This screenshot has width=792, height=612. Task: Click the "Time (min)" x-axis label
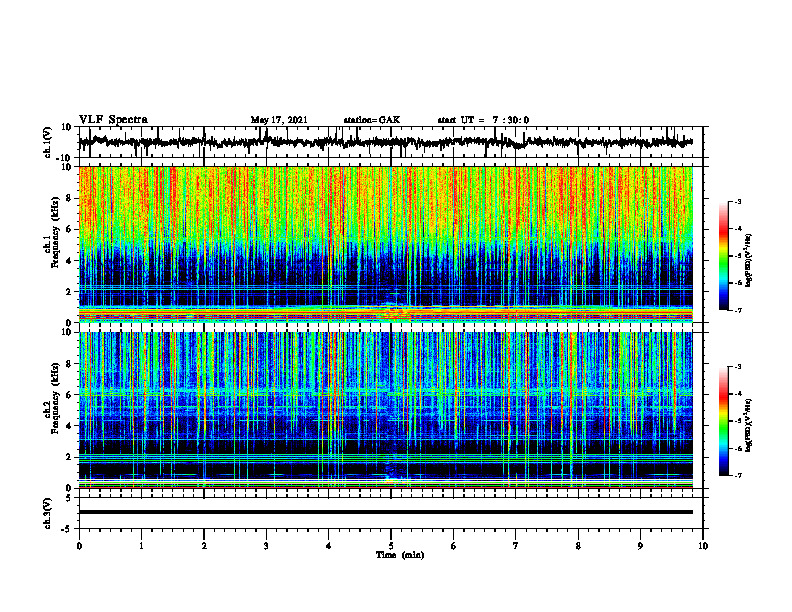pyautogui.click(x=400, y=555)
